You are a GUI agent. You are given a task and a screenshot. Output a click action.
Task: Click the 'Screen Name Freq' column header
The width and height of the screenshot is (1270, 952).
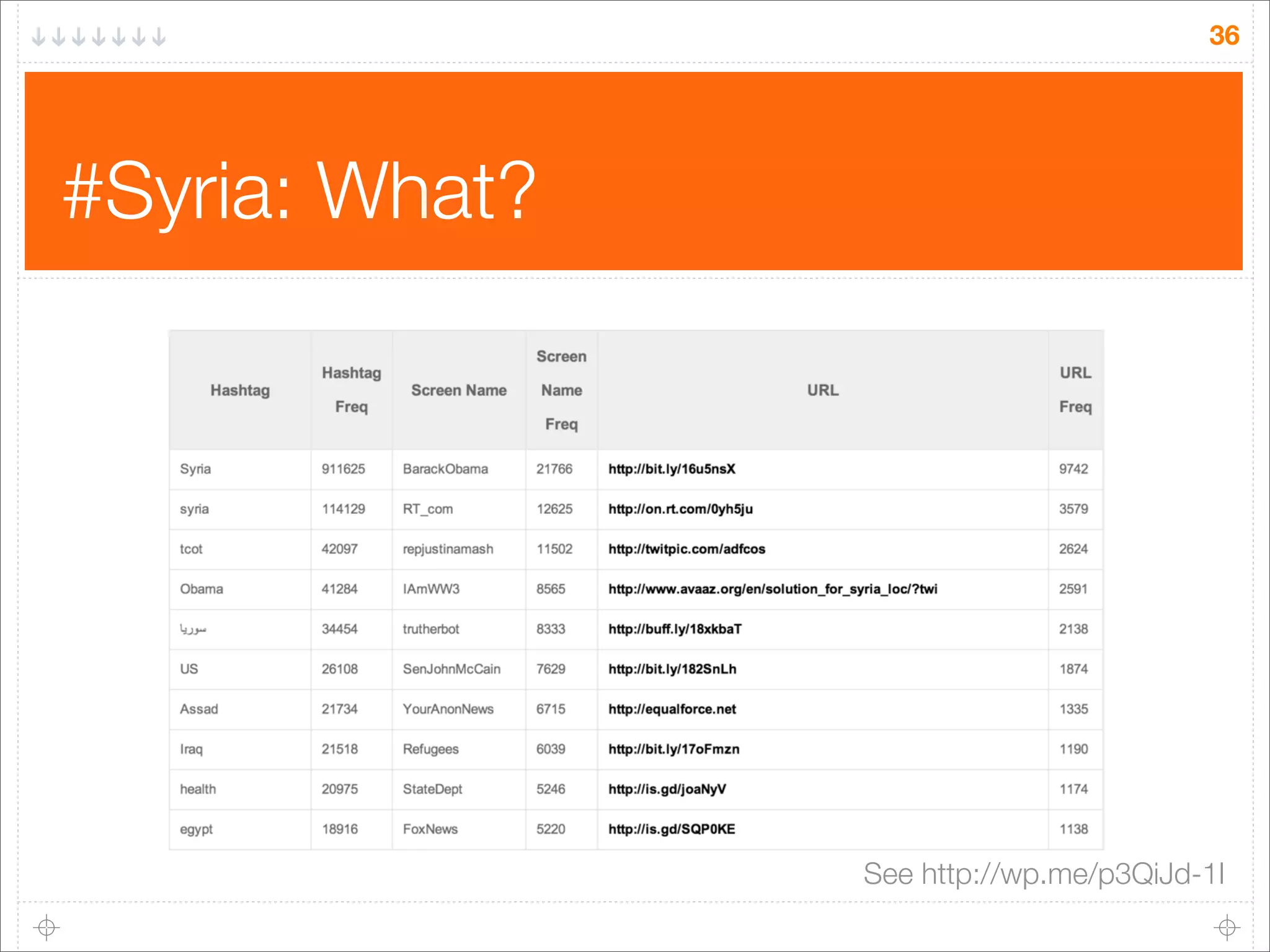coord(561,390)
